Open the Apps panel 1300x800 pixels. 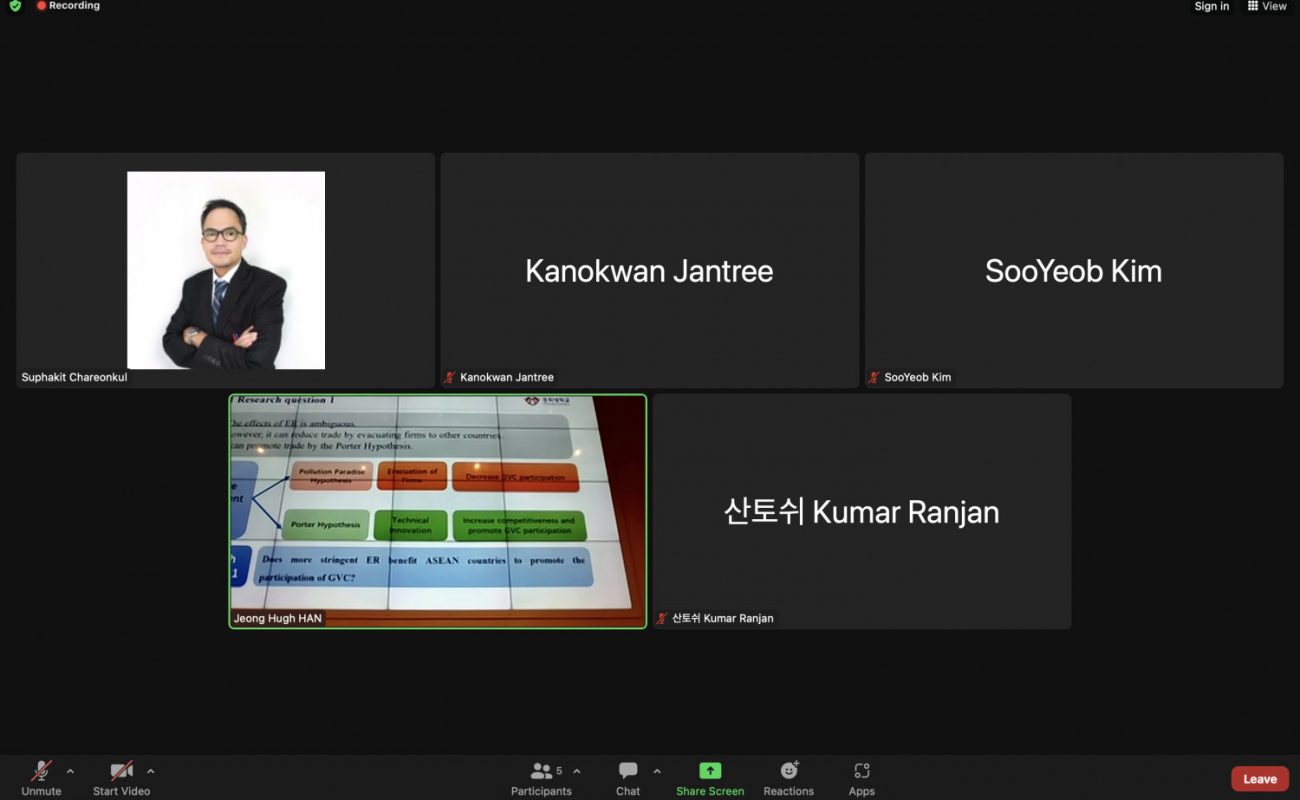(x=862, y=778)
